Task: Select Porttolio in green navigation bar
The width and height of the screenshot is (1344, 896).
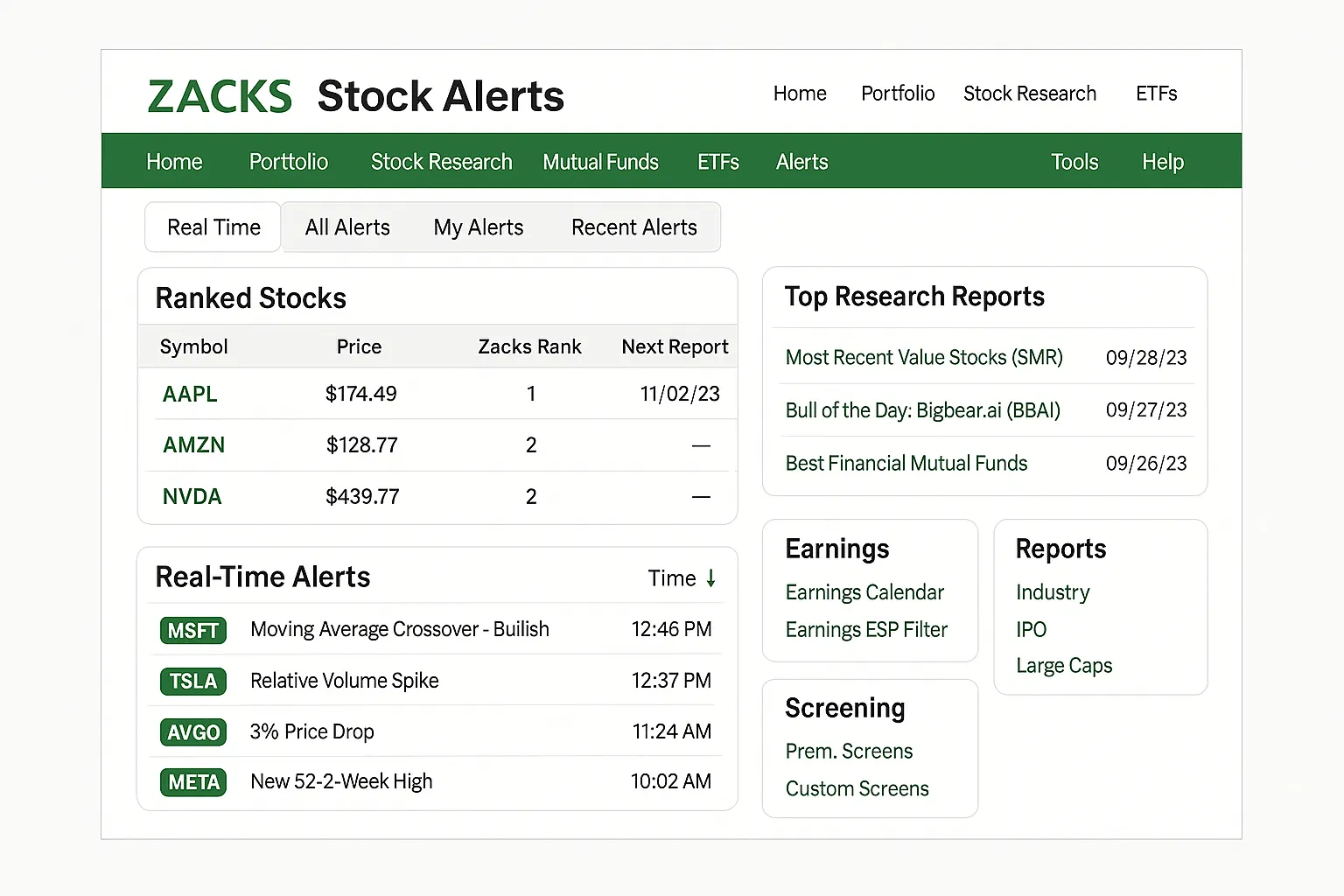Action: tap(289, 162)
